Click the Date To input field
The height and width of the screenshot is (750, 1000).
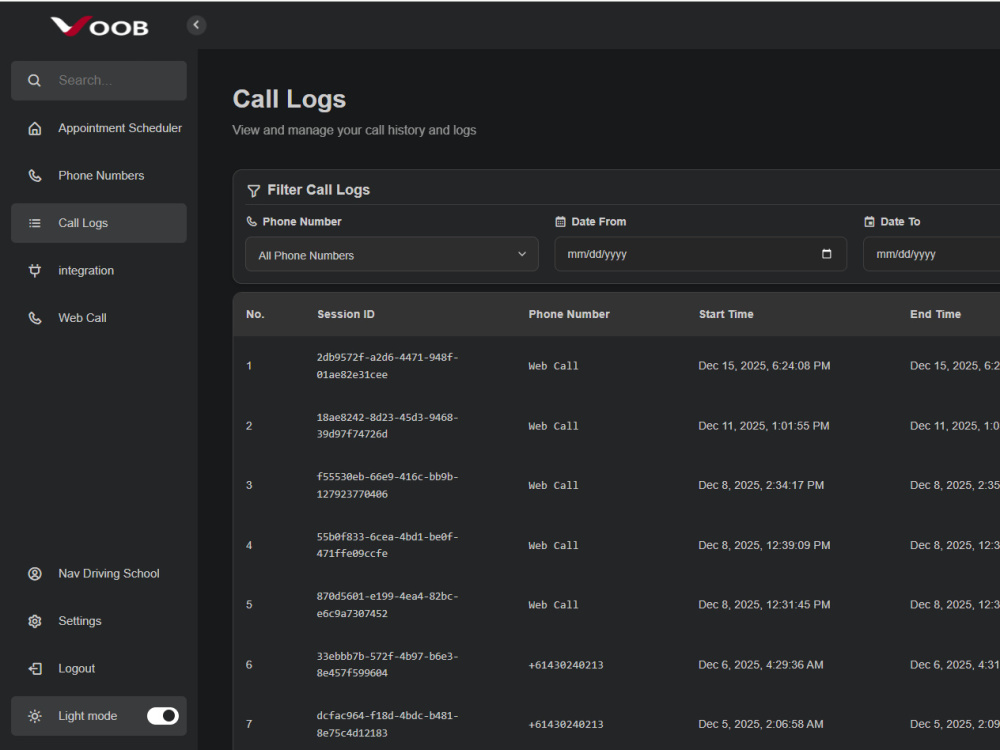pos(931,254)
